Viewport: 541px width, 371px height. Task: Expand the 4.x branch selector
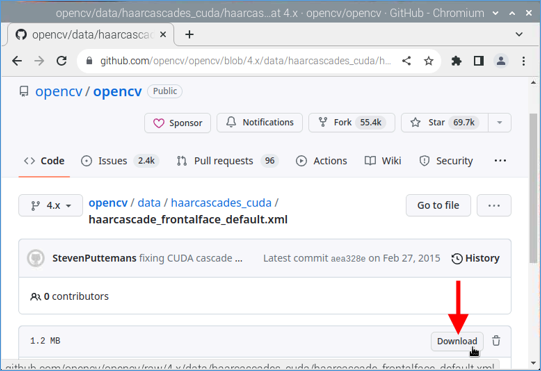(x=50, y=205)
